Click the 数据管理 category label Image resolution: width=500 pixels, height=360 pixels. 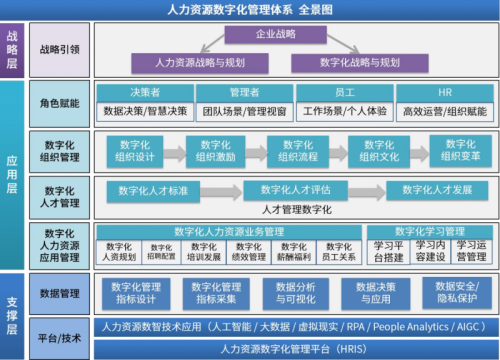point(60,294)
